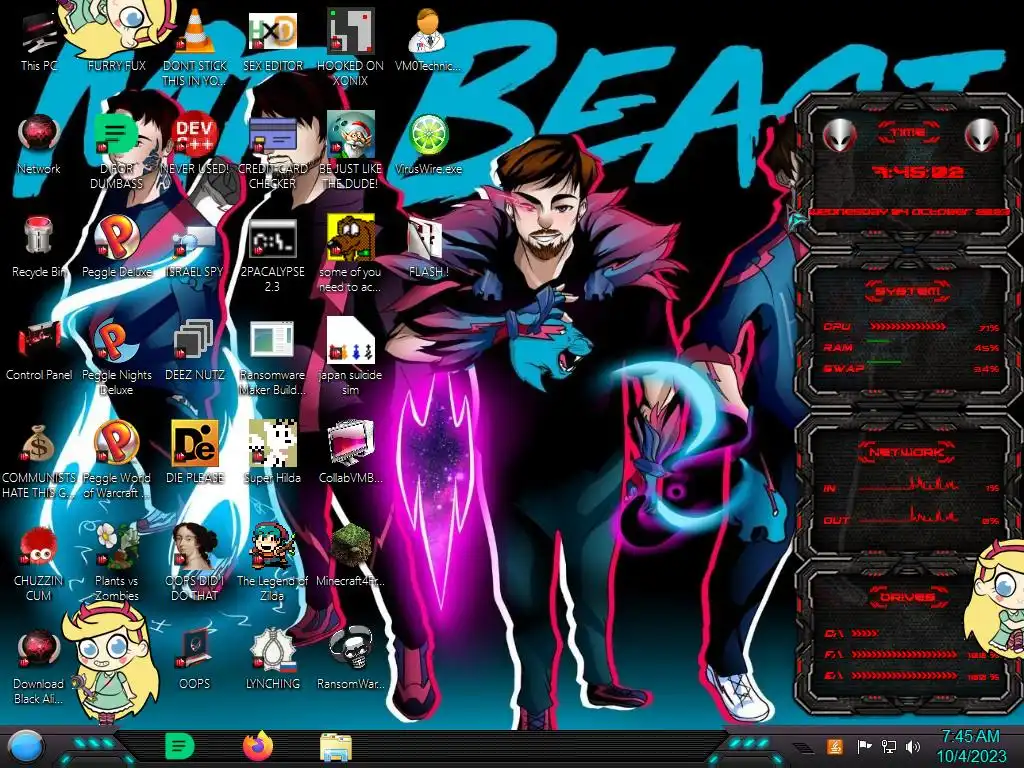Click the F:\ drive usage bar

tap(904, 654)
